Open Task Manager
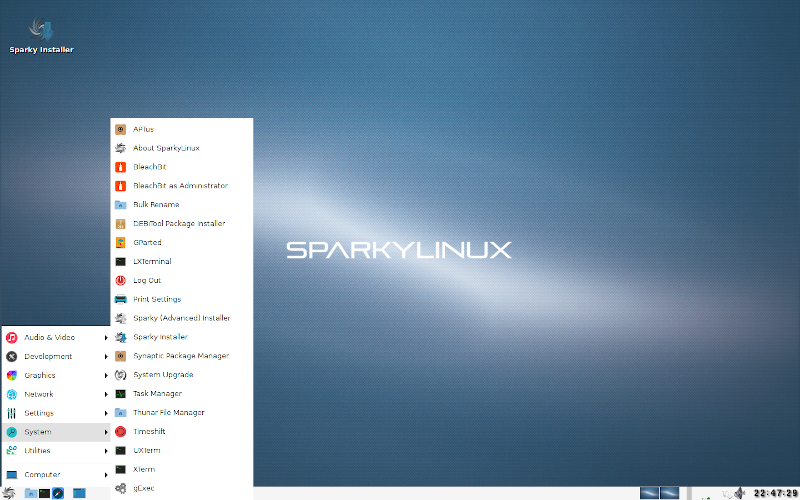 click(x=182, y=393)
